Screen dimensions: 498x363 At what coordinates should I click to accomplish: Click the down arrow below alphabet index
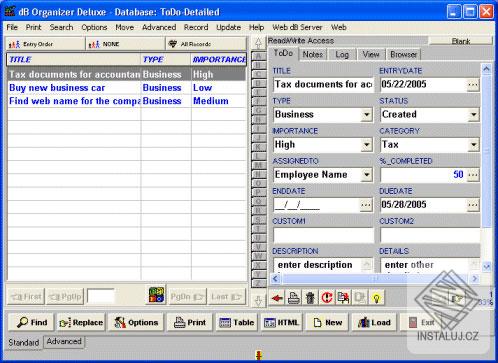(258, 300)
